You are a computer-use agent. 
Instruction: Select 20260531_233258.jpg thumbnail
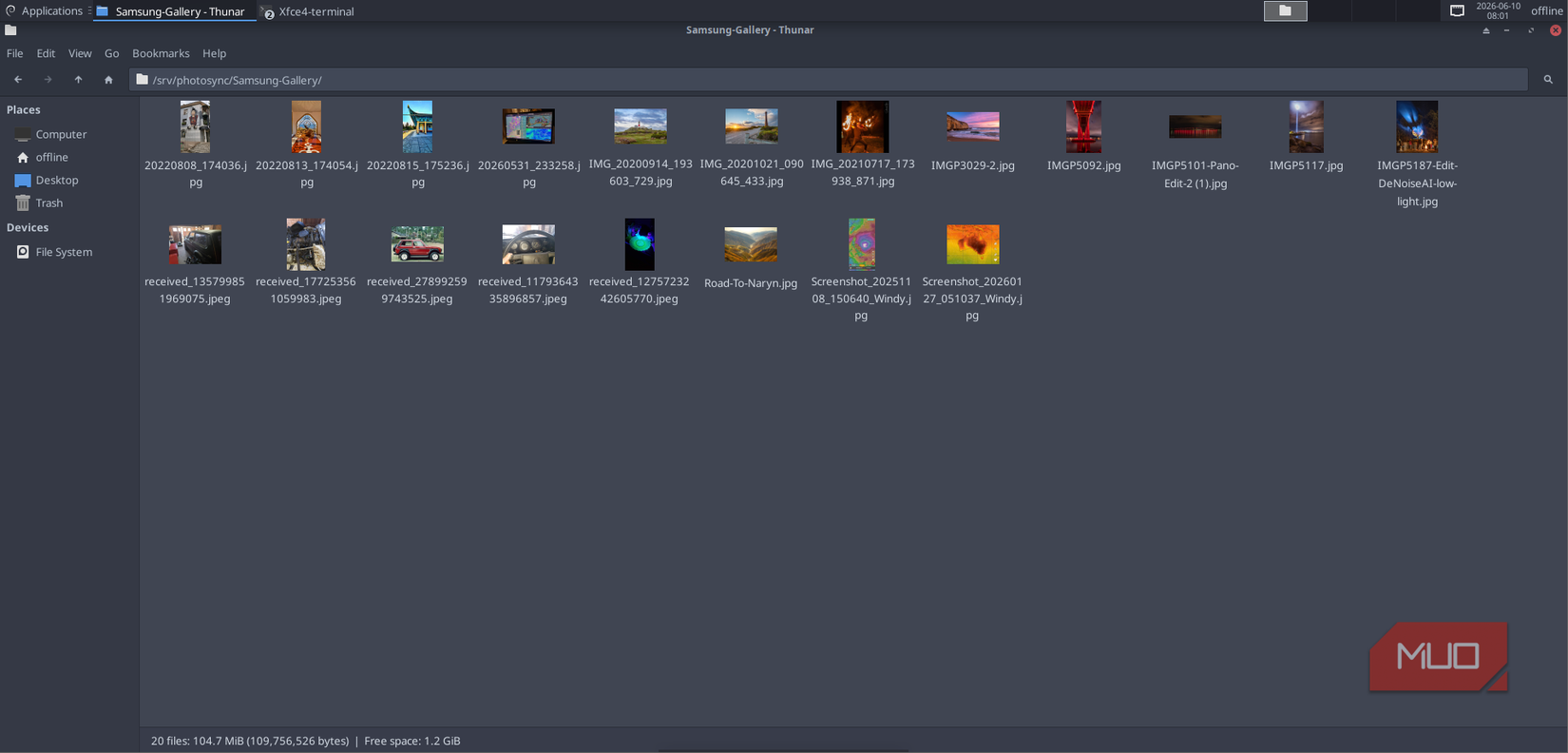point(528,125)
